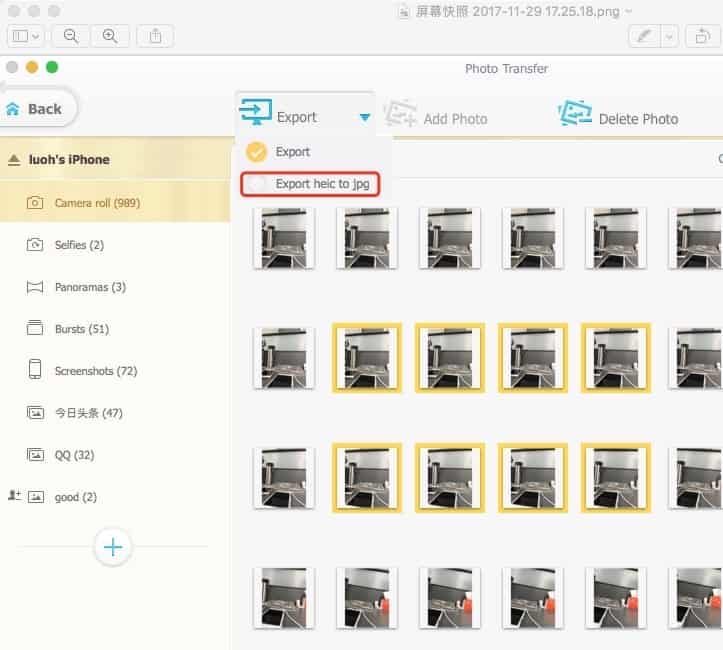This screenshot has height=650, width=723.
Task: Open Camera roll (989) album
Action: [x=115, y=201]
